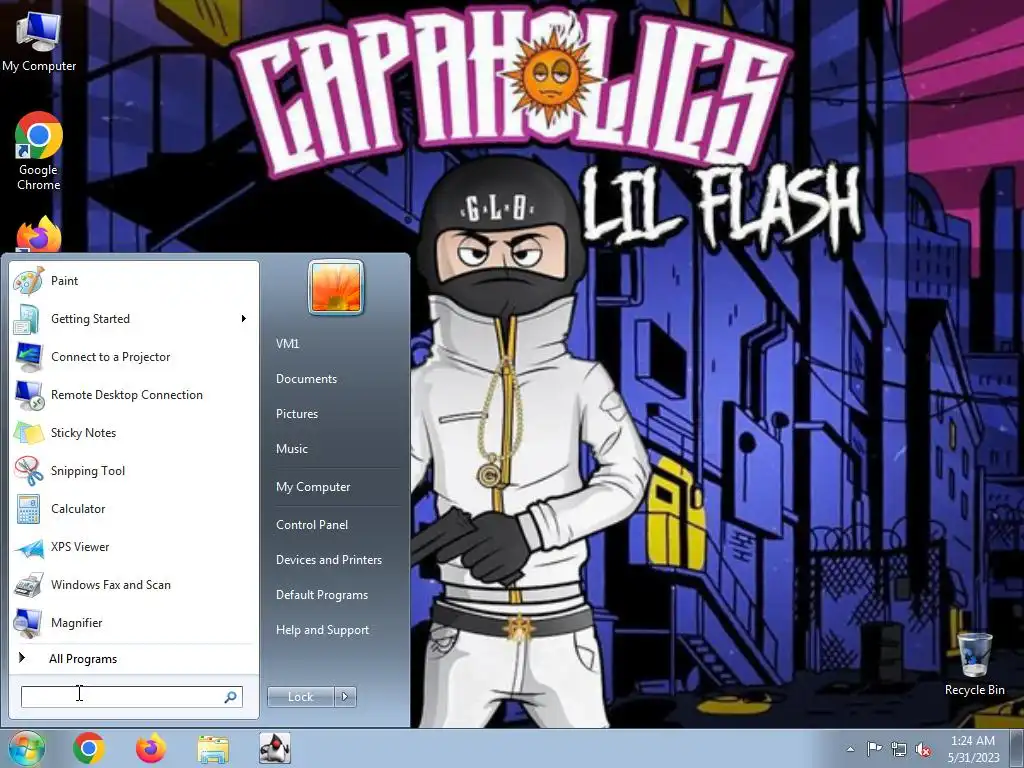
Task: Launch the Snipping Tool
Action: coord(134,470)
